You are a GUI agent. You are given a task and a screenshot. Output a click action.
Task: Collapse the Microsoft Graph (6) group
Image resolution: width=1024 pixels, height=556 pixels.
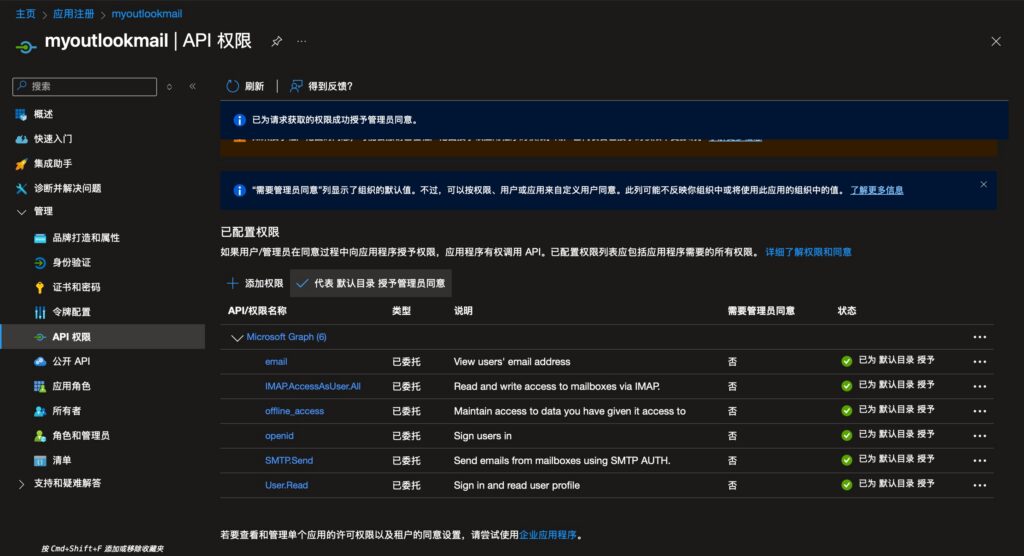click(237, 338)
